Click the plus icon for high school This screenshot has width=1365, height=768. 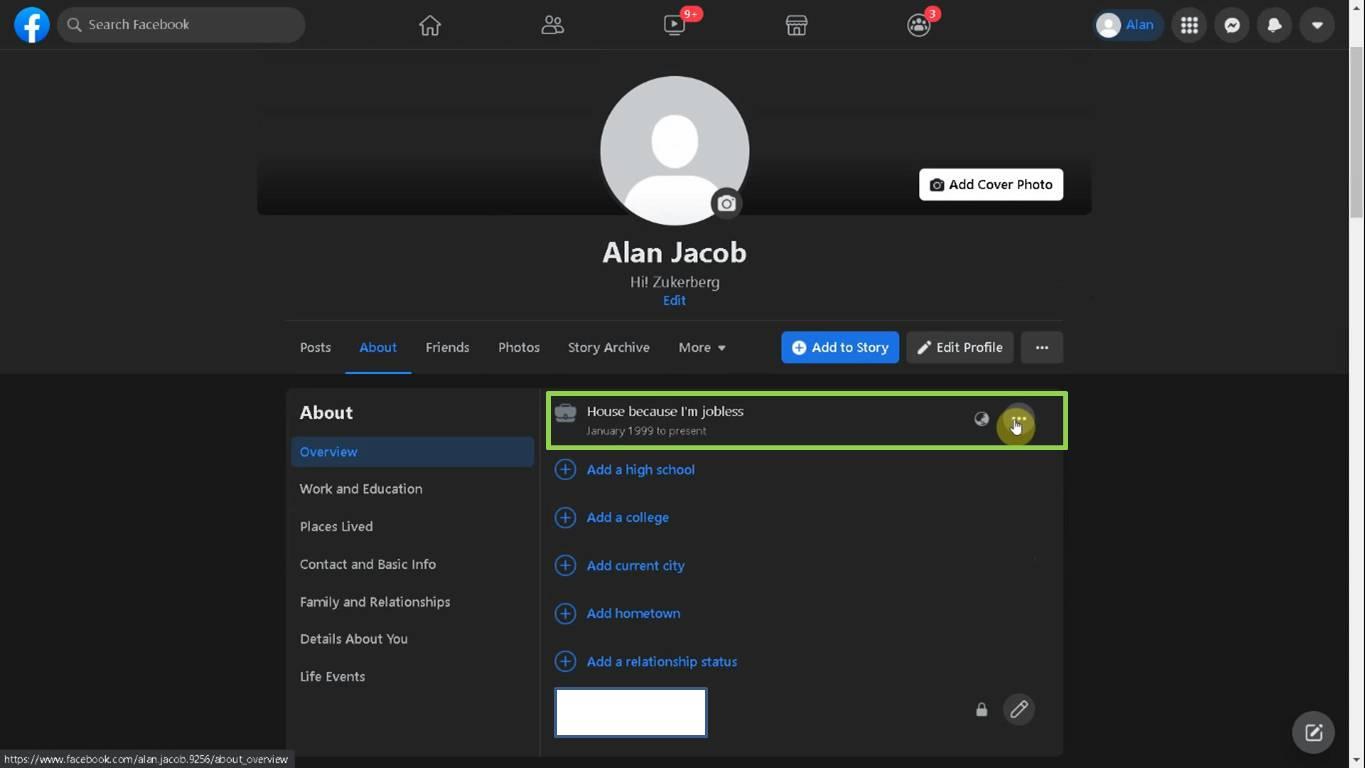(x=565, y=469)
